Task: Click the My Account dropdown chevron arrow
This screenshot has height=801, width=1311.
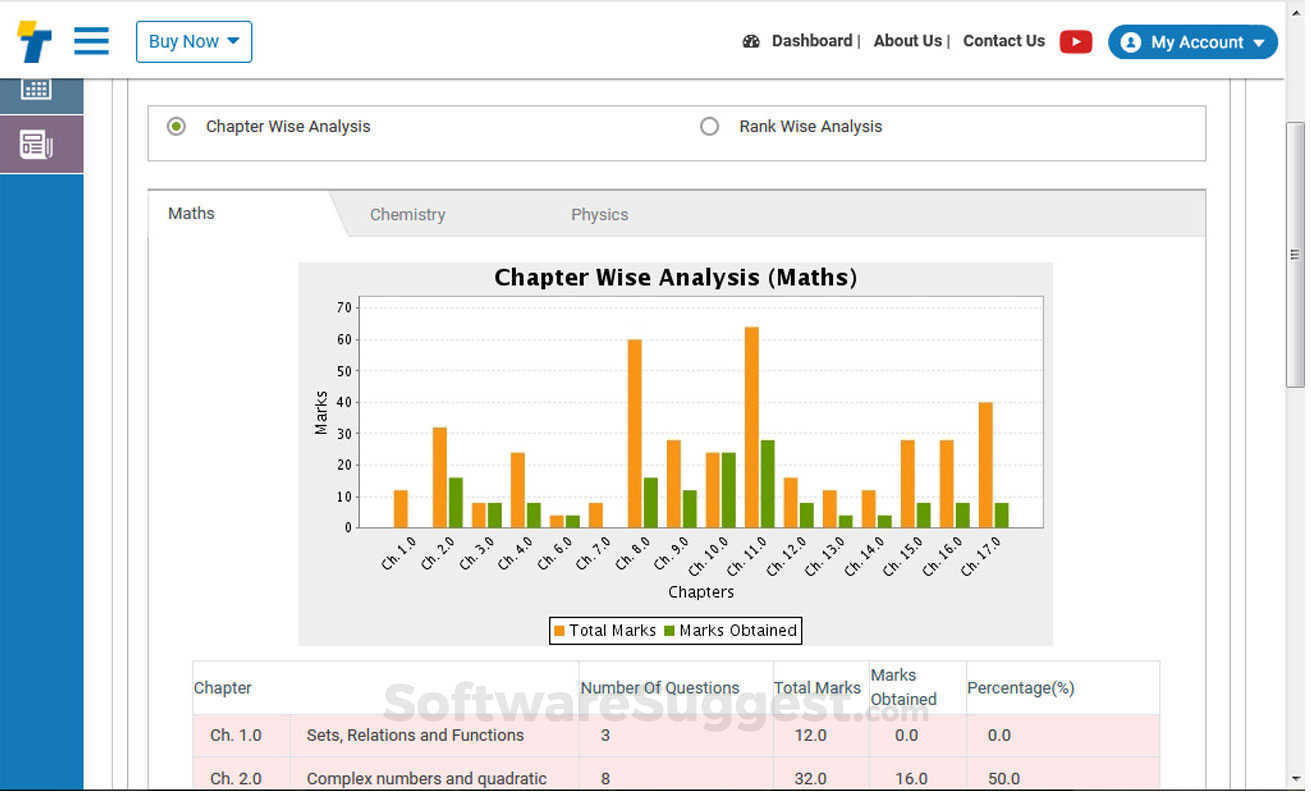Action: tap(1257, 43)
